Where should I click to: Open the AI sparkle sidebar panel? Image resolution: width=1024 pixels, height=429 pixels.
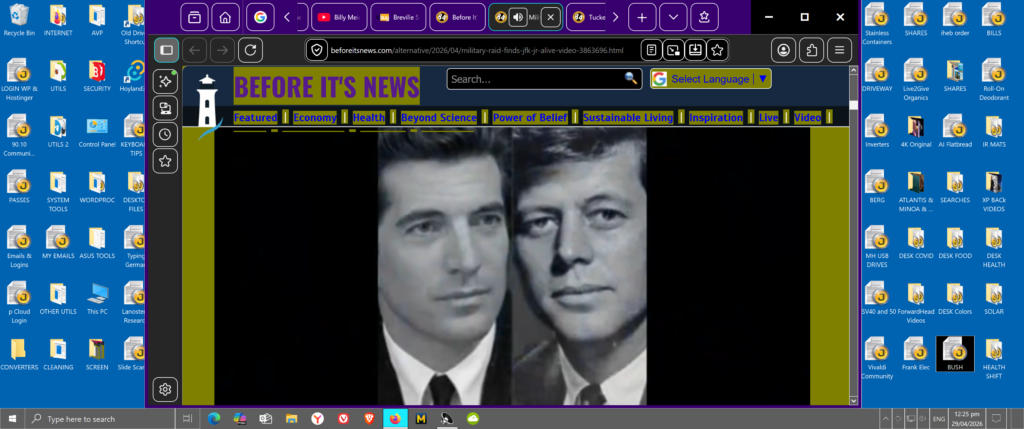[x=166, y=82]
